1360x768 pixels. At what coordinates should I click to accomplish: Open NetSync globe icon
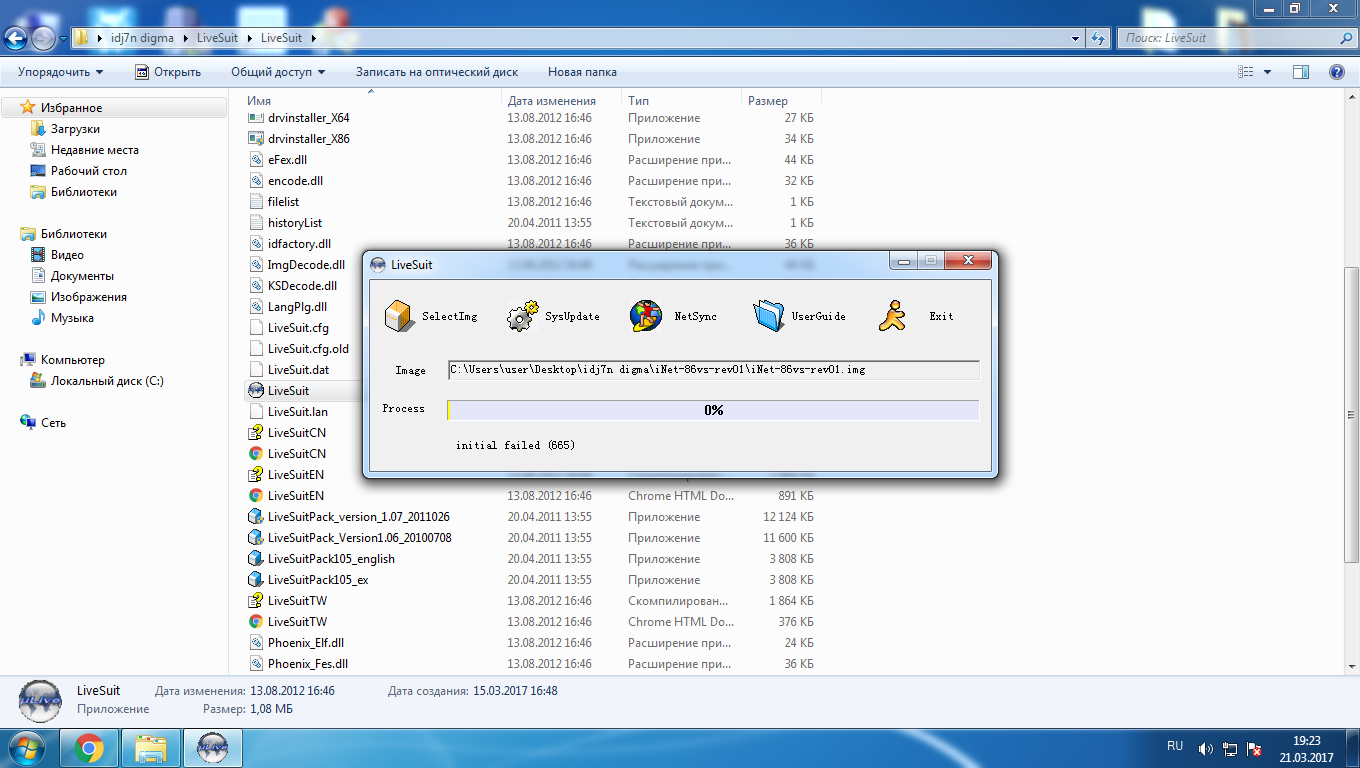(646, 316)
